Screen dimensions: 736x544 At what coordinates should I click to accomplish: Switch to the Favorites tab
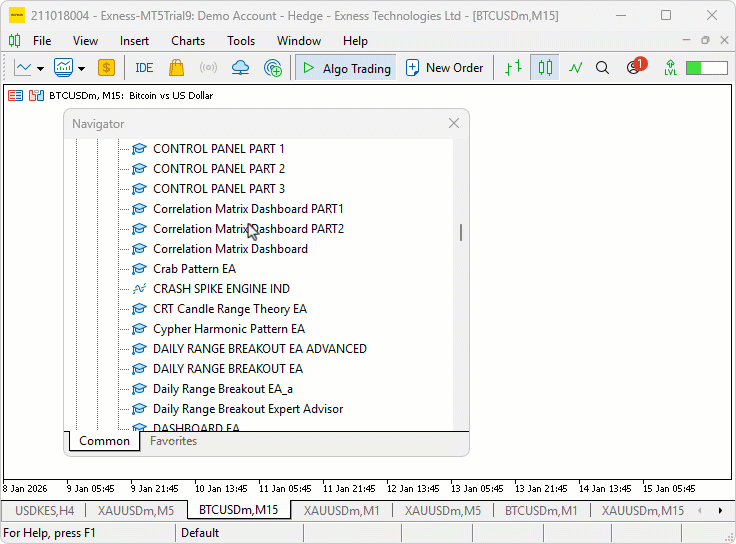tap(173, 441)
